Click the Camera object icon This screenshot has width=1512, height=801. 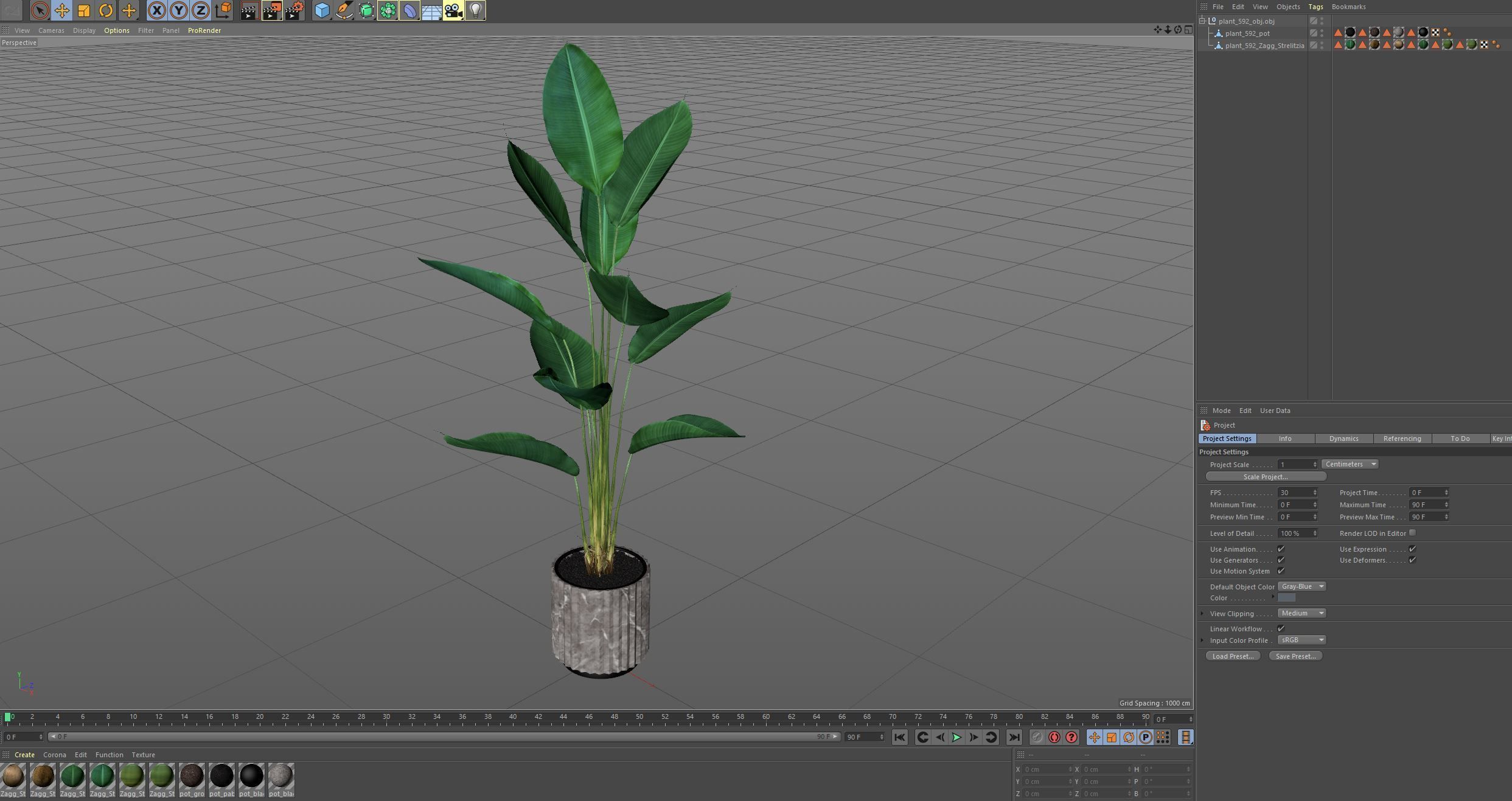click(x=453, y=10)
